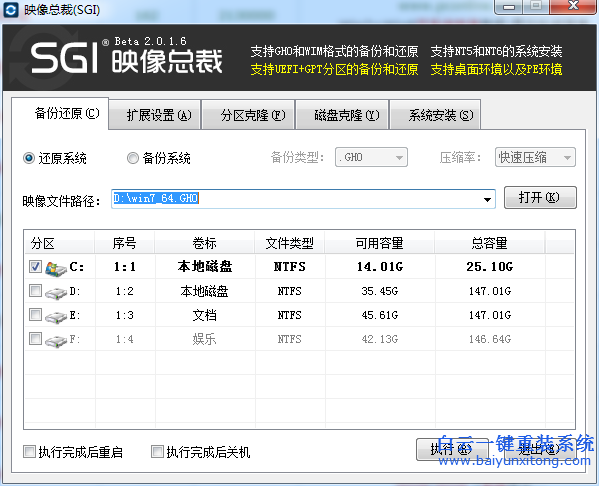Screen dimensions: 599x486
Task: Click the 45.61G free space cell
Action: tap(380, 315)
